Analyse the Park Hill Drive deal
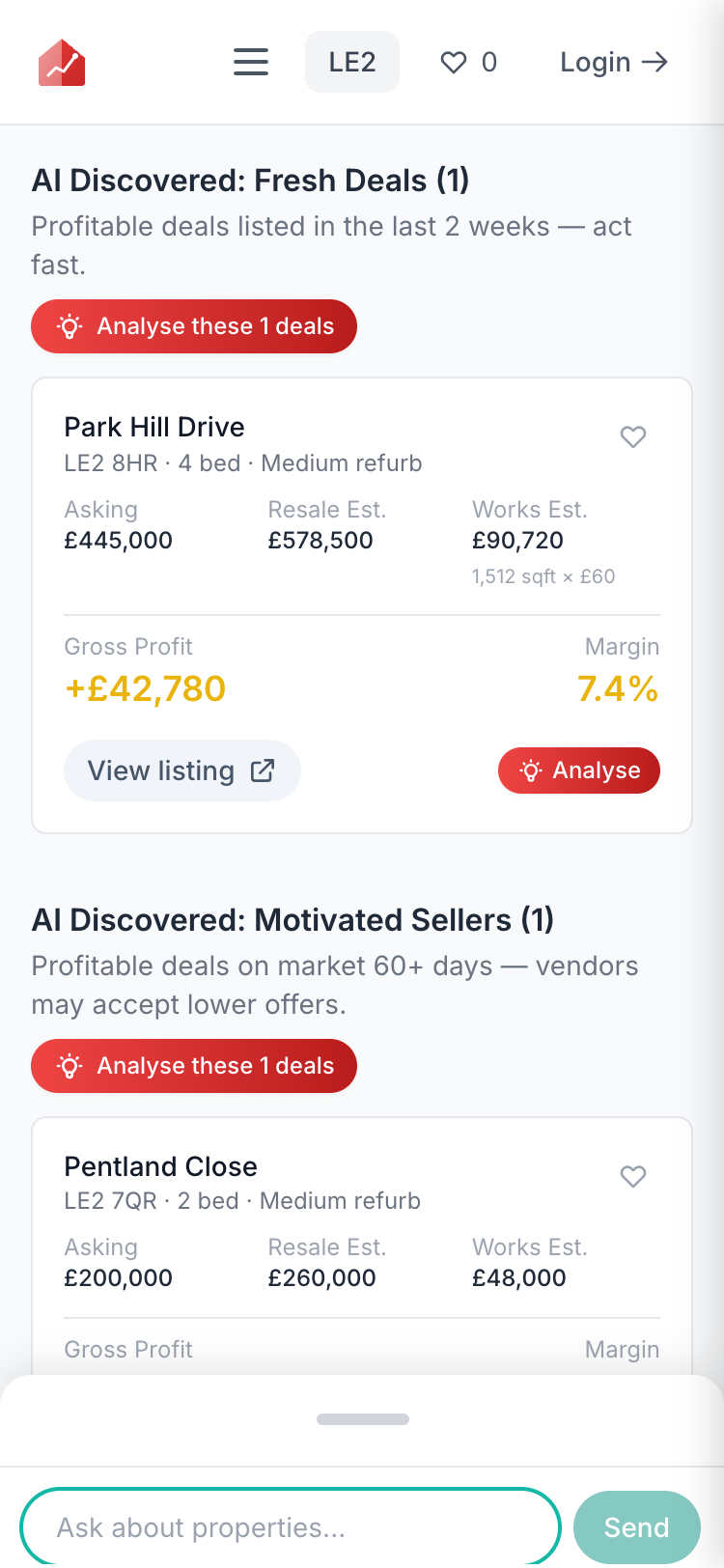Viewport: 724px width, 1568px height. pyautogui.click(x=578, y=770)
